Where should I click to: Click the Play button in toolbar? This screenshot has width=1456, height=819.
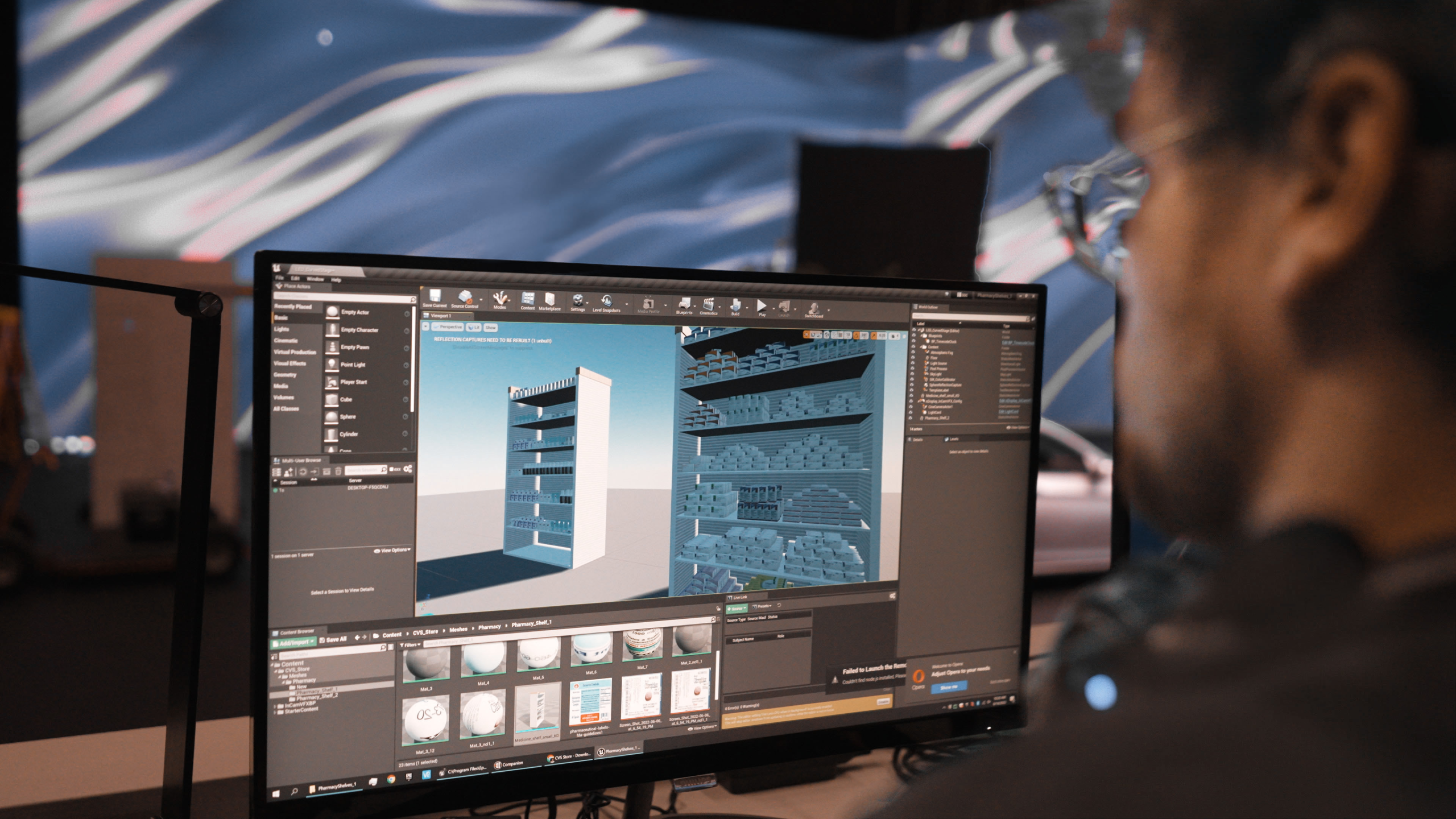pos(762,308)
